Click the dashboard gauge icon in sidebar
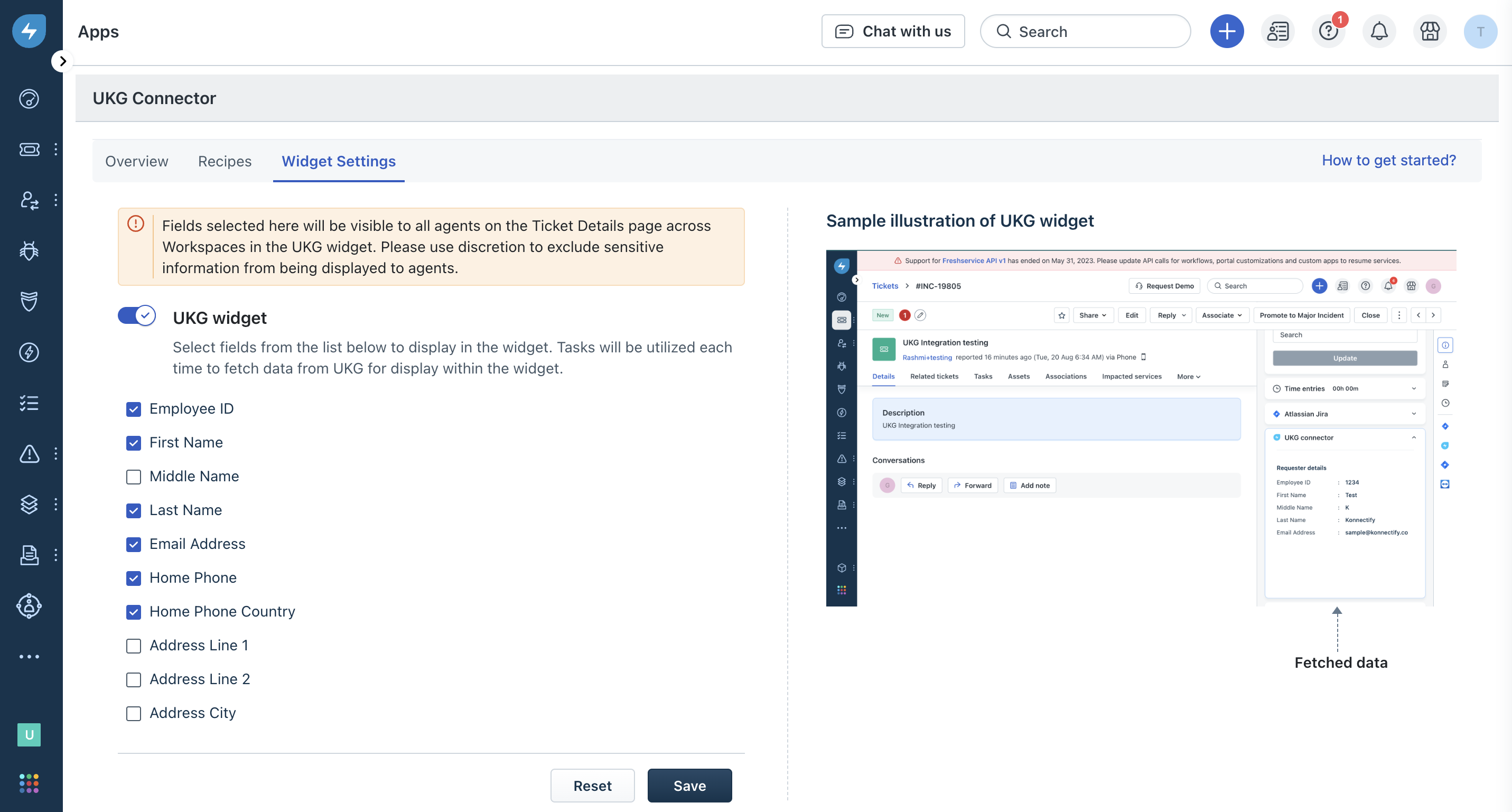The height and width of the screenshot is (812, 1512). 29,99
